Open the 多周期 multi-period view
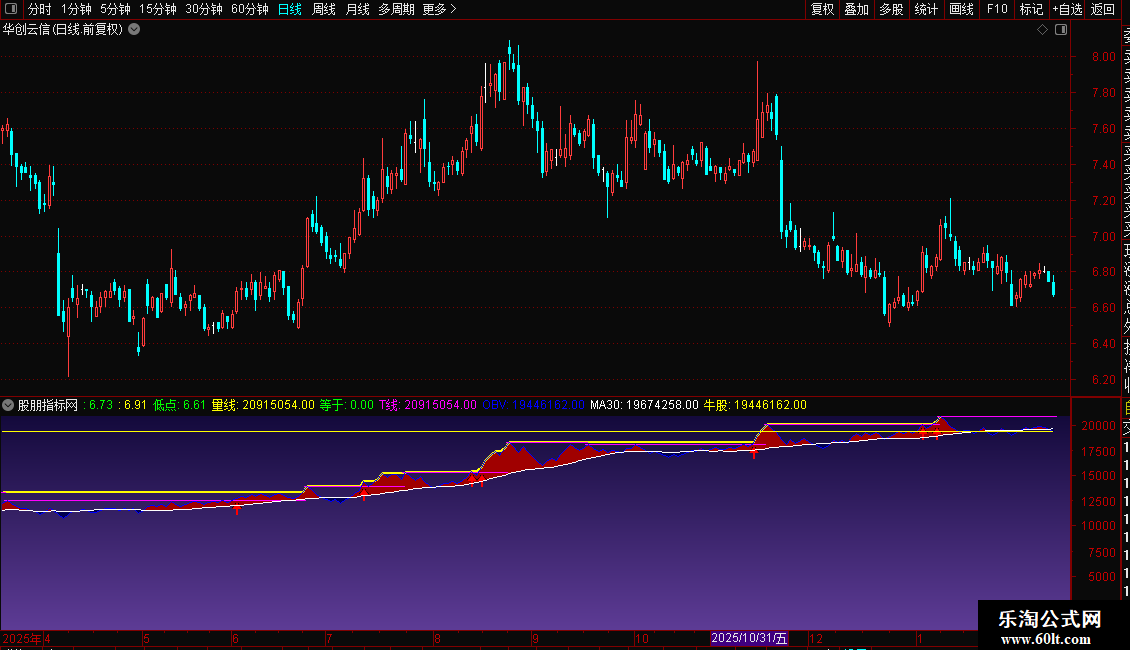The width and height of the screenshot is (1130, 650). tap(396, 9)
